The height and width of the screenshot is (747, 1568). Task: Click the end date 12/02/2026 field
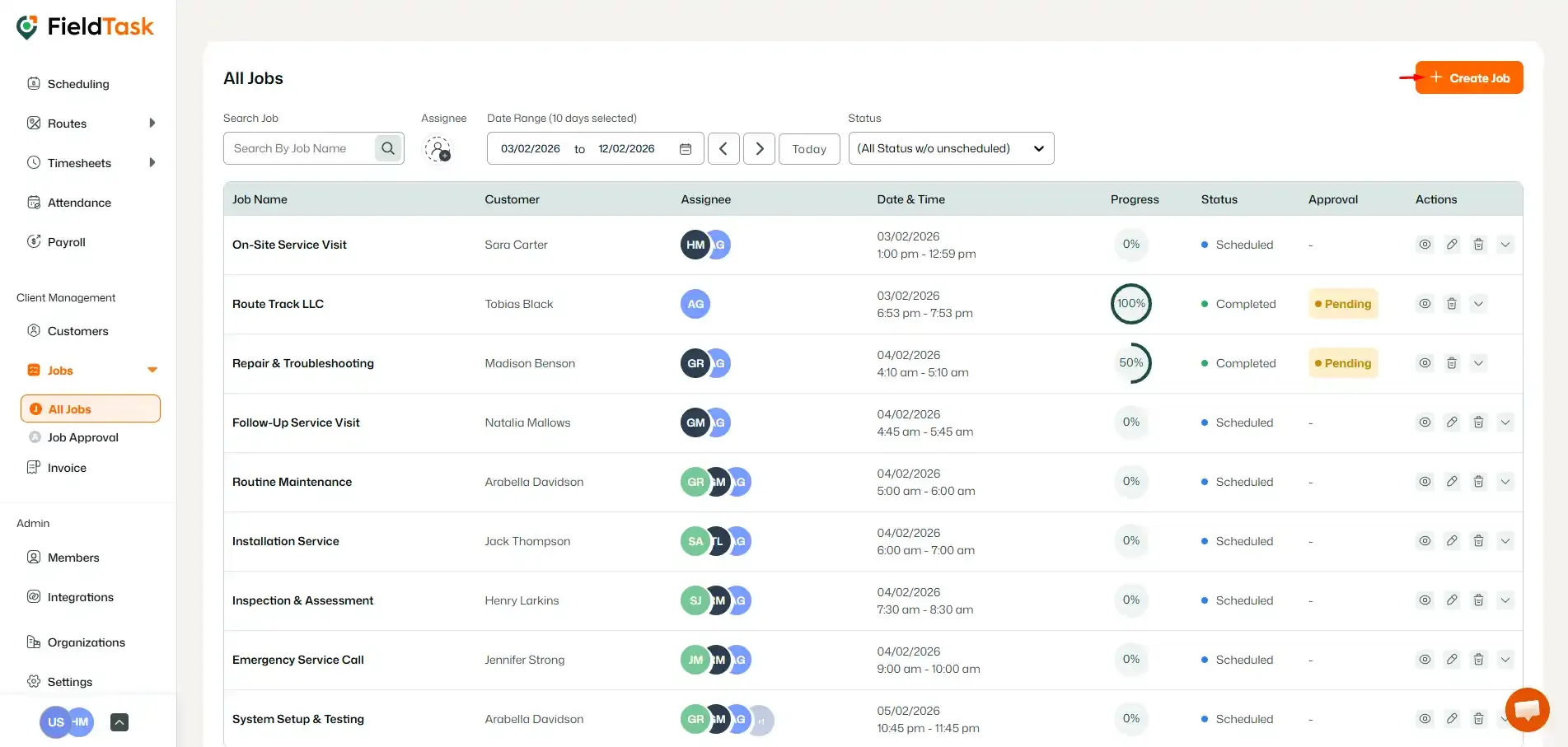(626, 149)
